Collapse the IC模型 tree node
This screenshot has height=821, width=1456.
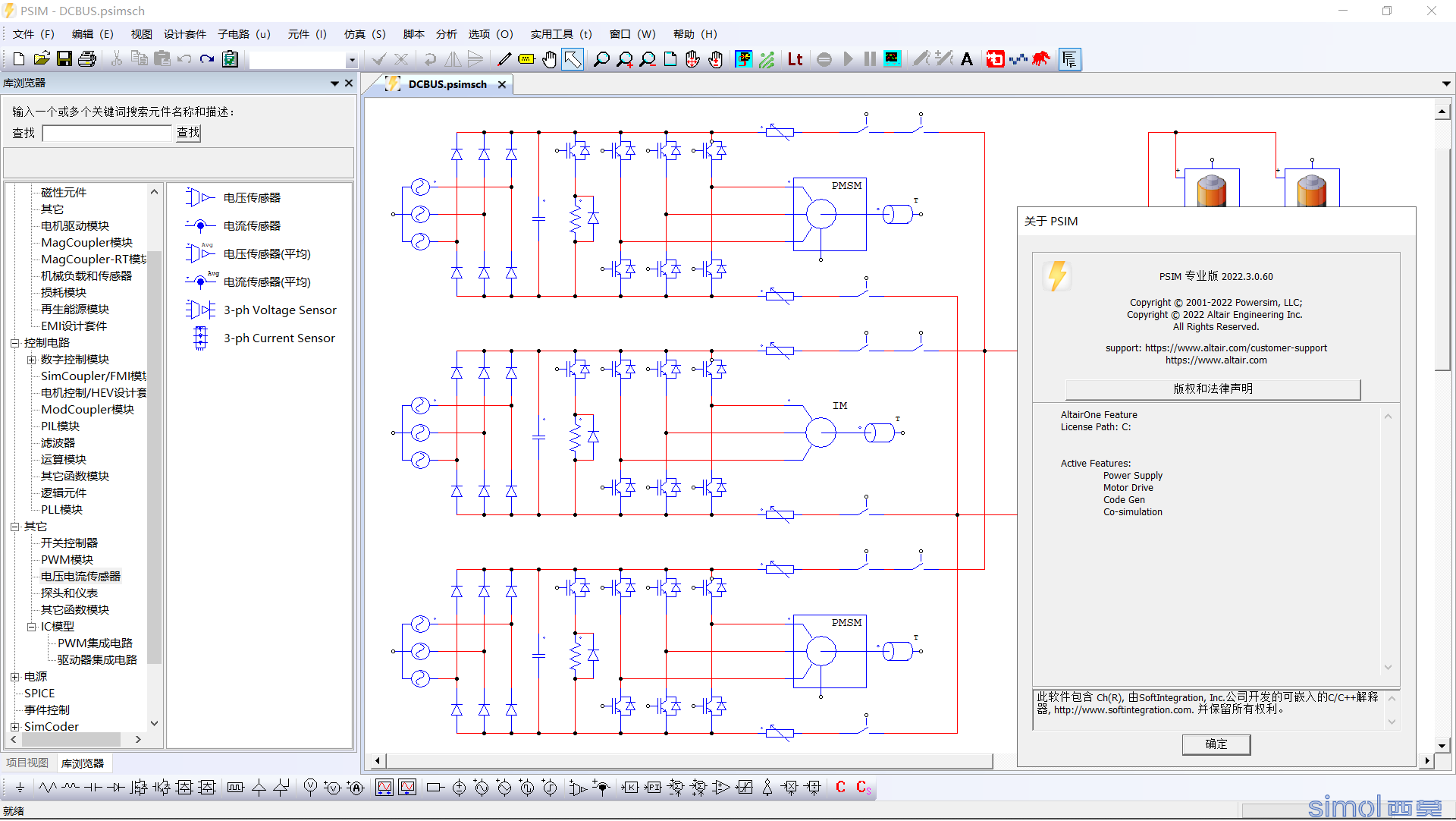coord(31,627)
